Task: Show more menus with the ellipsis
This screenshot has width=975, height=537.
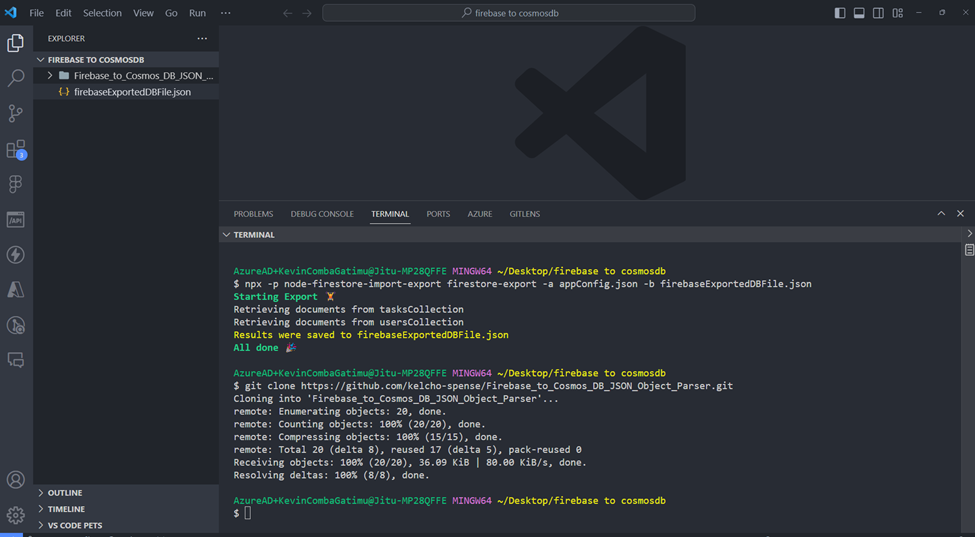Action: coord(226,13)
